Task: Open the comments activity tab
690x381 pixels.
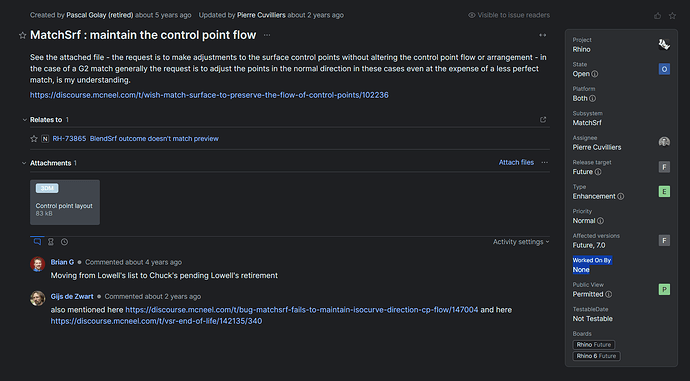Action: 37,242
